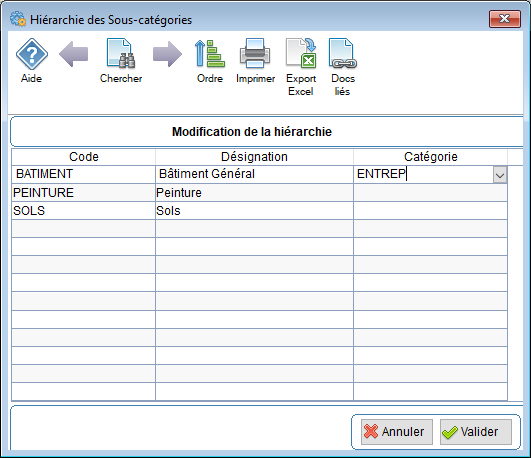Select the PEINTURE code cell

click(x=84, y=193)
